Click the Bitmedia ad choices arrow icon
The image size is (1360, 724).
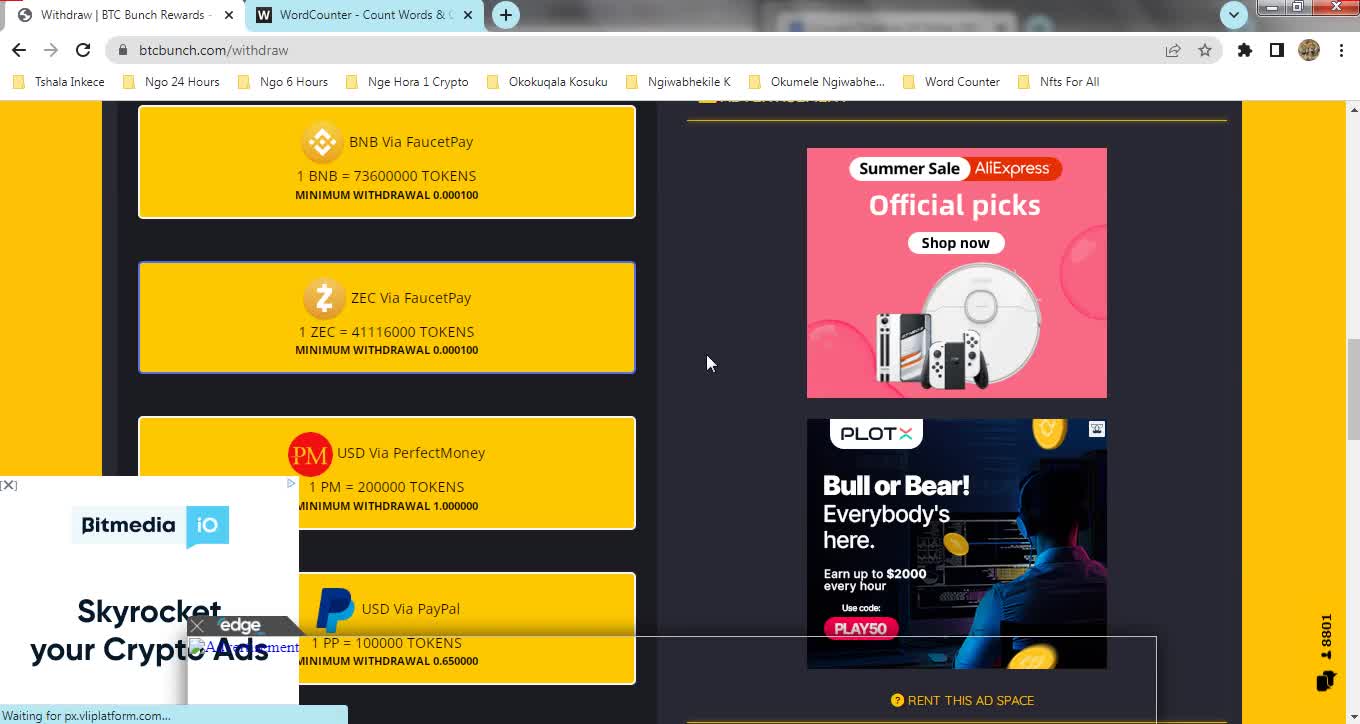coord(291,483)
